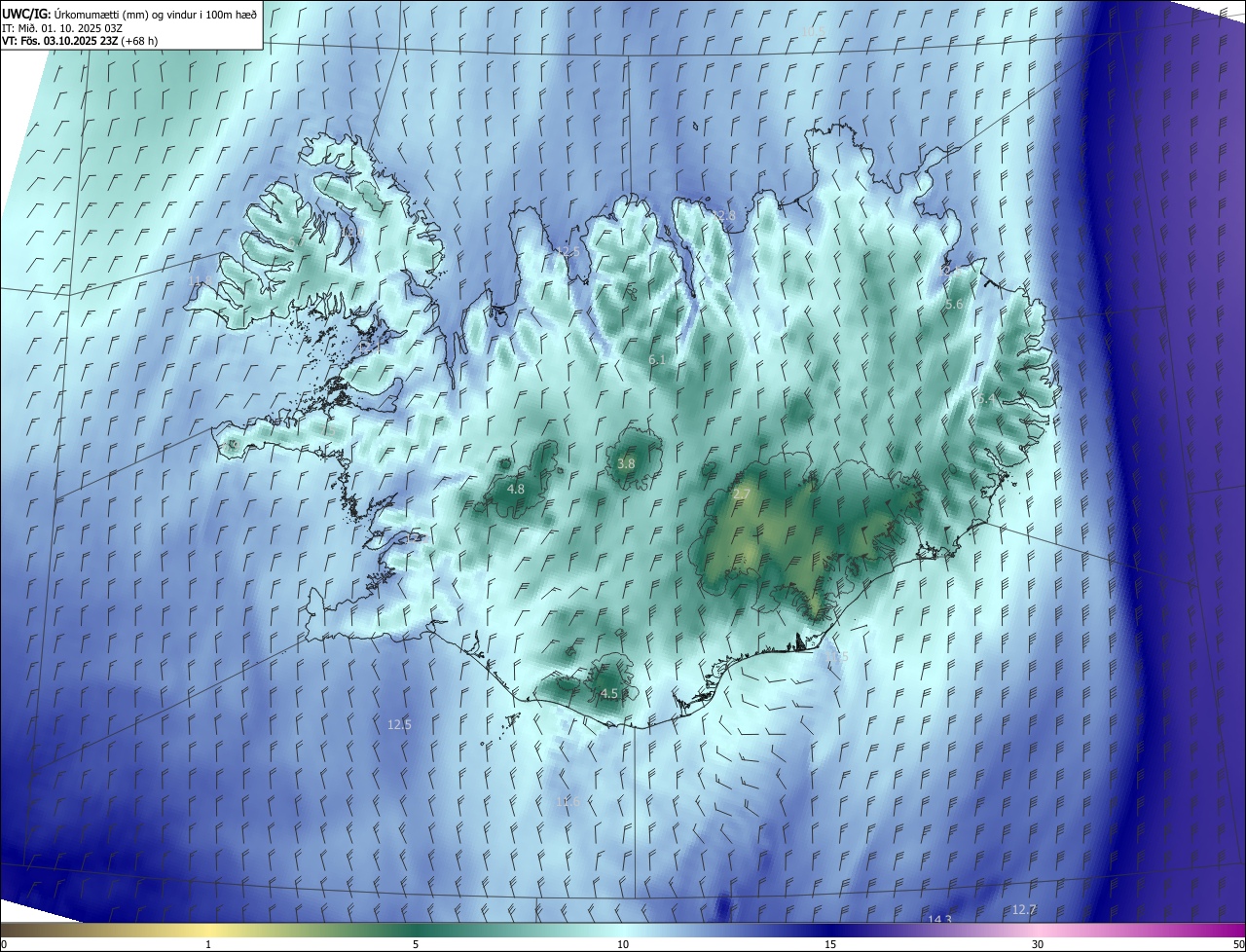Click the 12.7 value label at bottom right
Image resolution: width=1246 pixels, height=952 pixels.
click(1024, 910)
